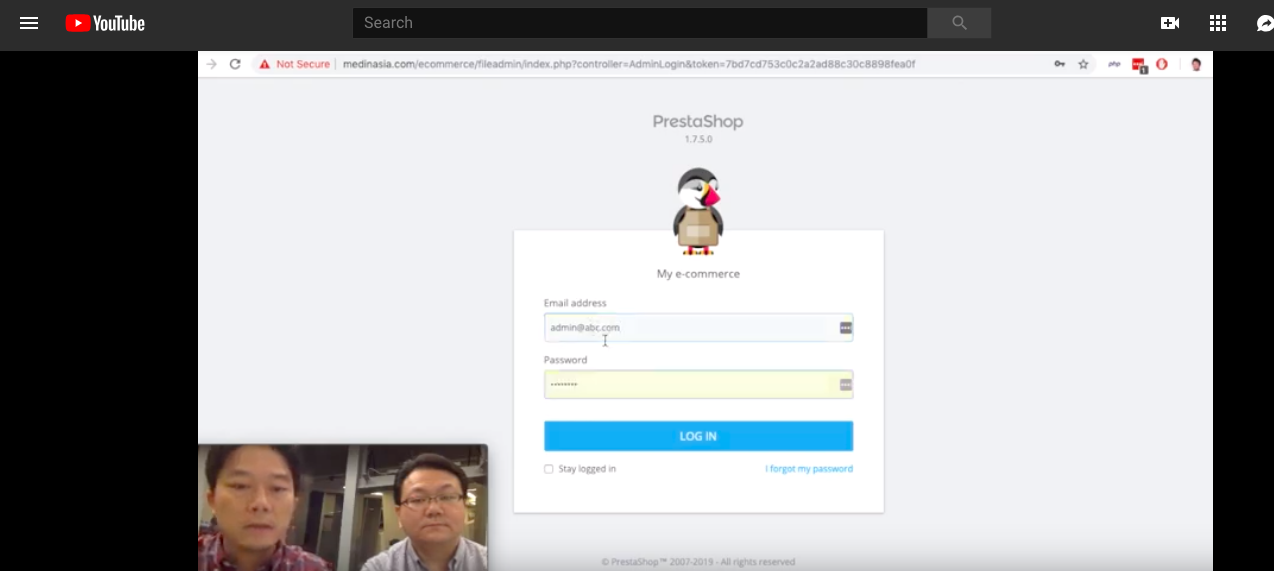Click the browser forward arrow in video

[211, 64]
